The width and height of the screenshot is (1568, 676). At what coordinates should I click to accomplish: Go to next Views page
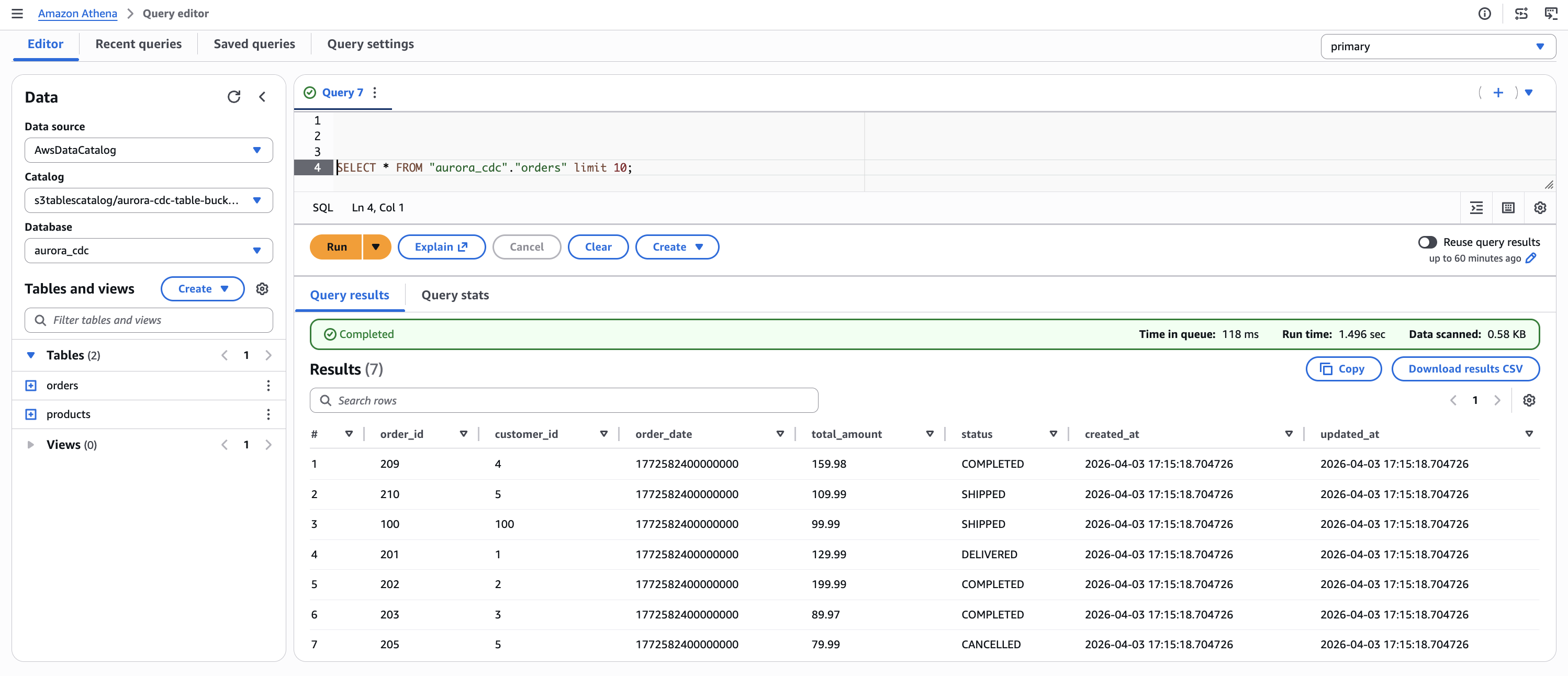point(268,445)
